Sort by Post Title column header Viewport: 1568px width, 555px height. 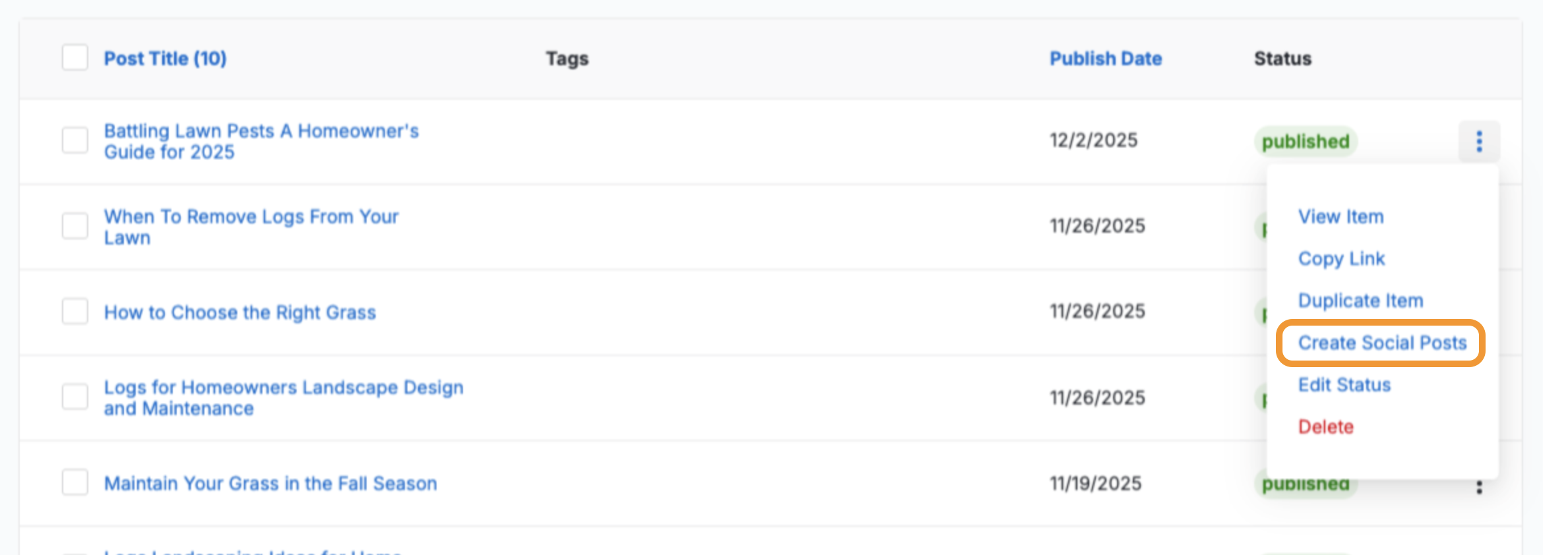165,59
